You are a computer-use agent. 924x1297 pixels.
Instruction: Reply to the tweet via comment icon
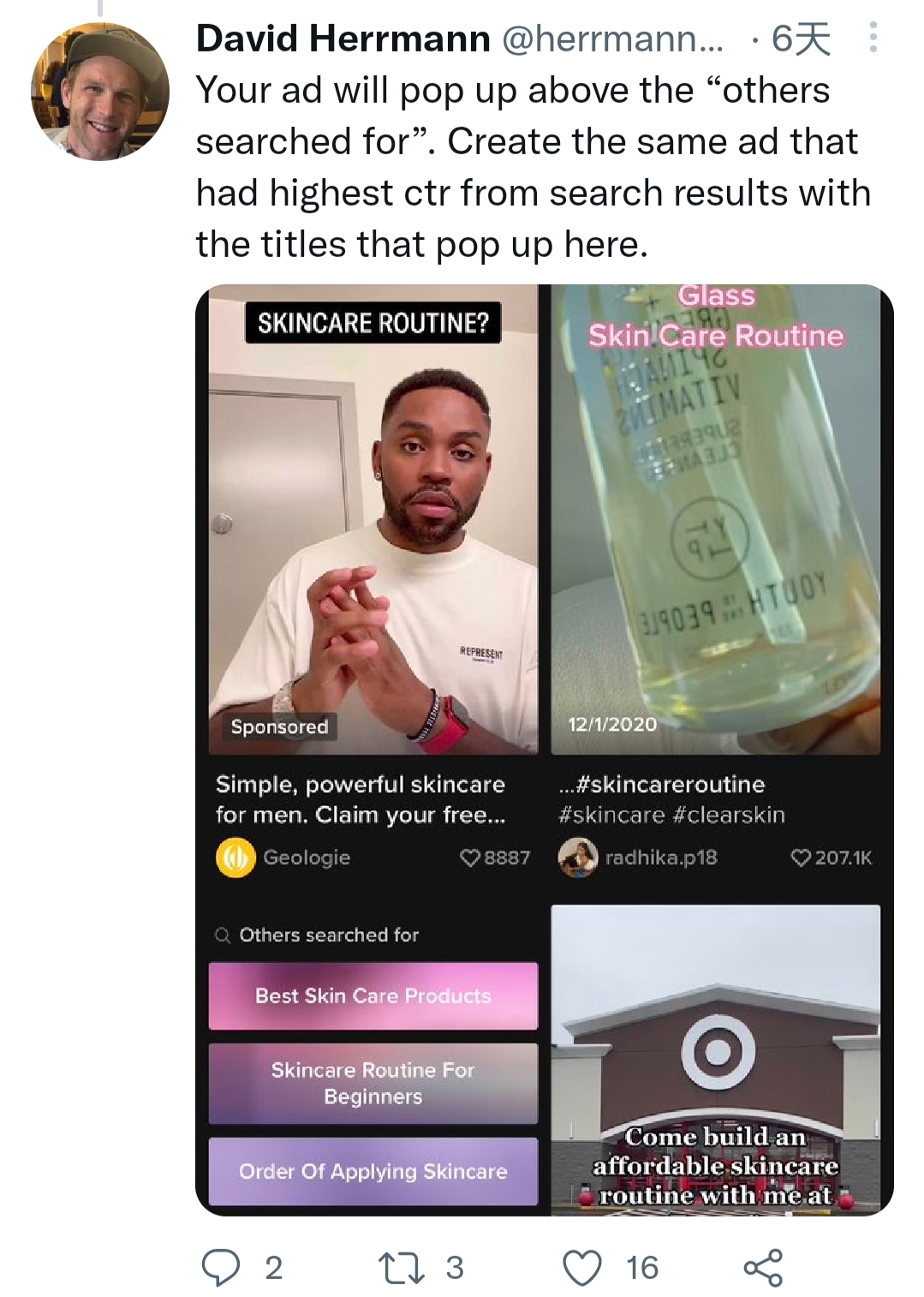pyautogui.click(x=220, y=1268)
